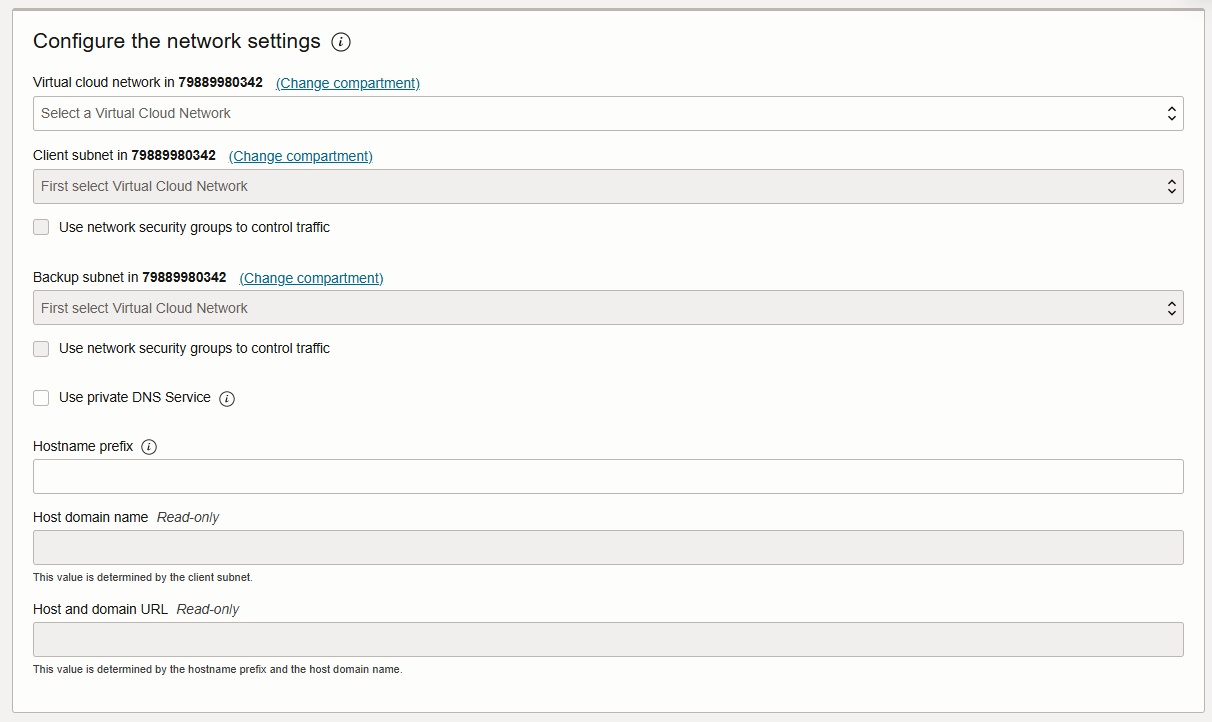Viewport: 1212px width, 722px height.
Task: Click the Configure the network settings heading
Action: 175,41
